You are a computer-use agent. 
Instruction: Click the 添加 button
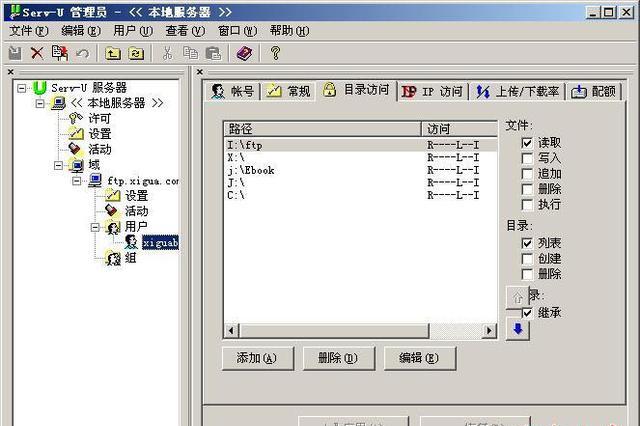tap(257, 358)
